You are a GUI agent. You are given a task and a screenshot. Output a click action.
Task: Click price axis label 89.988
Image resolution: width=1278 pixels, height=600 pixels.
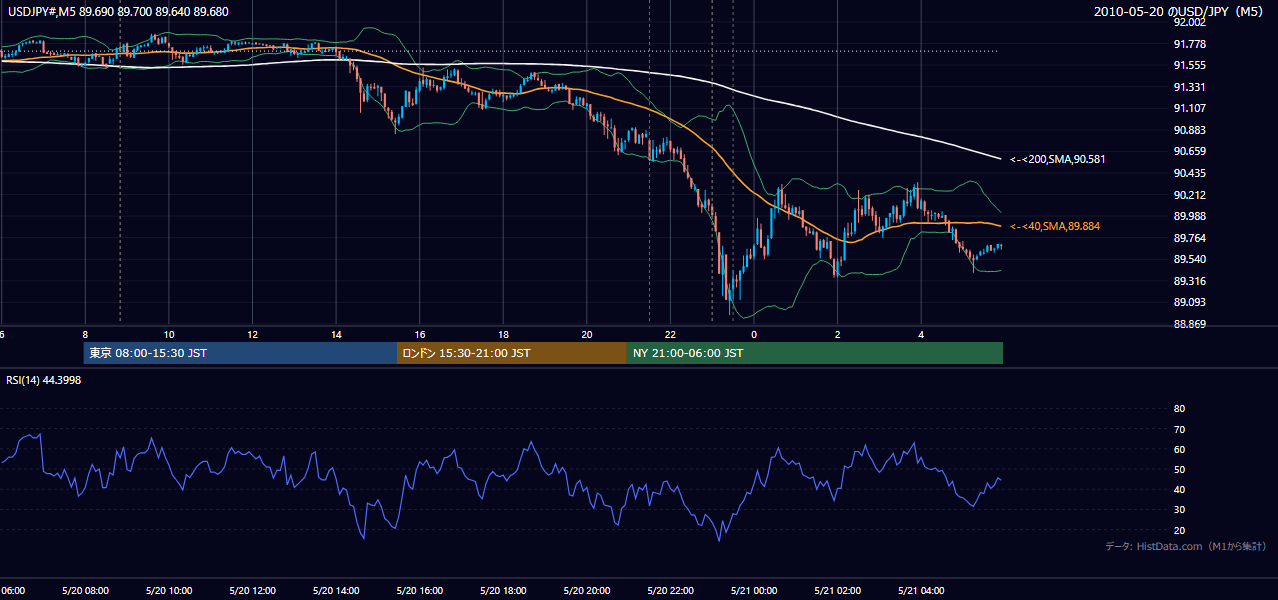1188,216
